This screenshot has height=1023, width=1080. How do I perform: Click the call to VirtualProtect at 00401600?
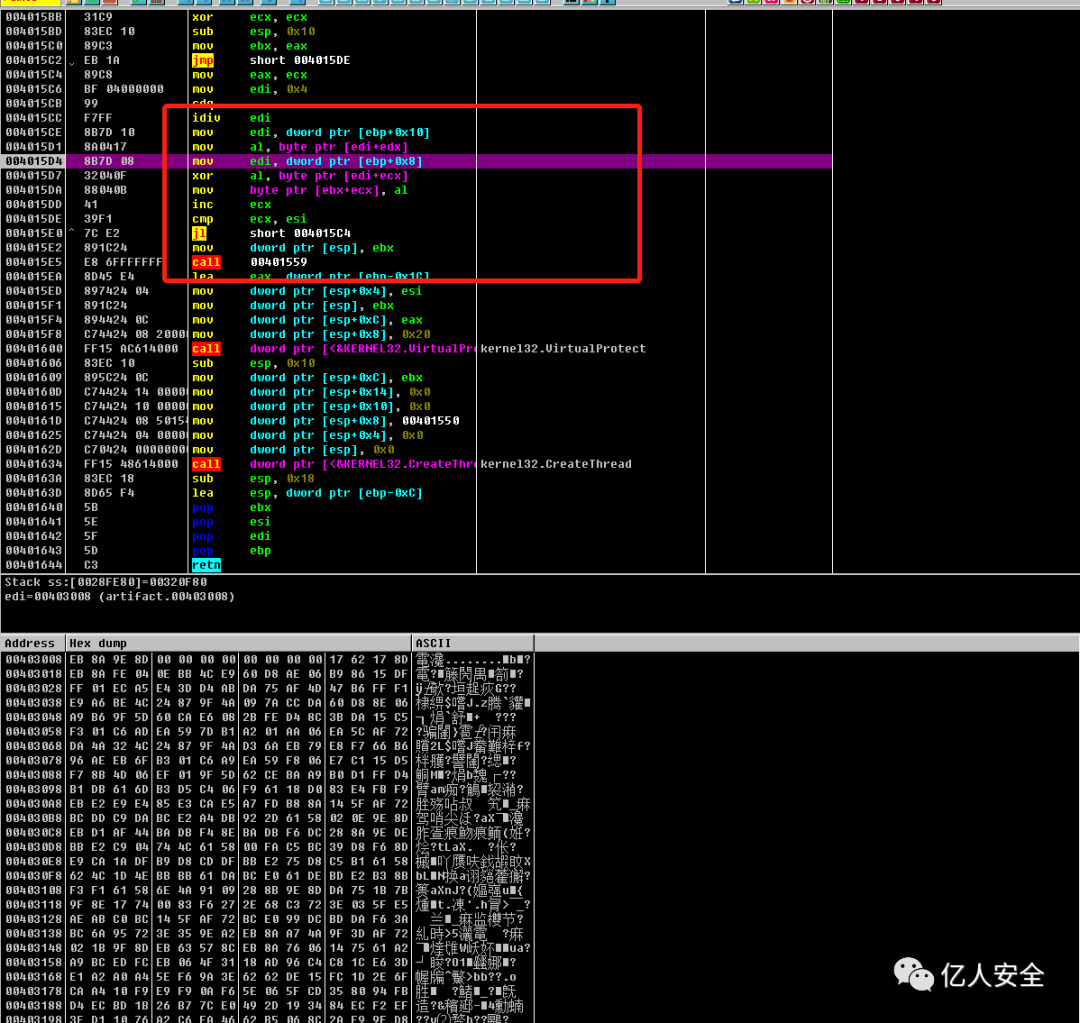pos(333,350)
